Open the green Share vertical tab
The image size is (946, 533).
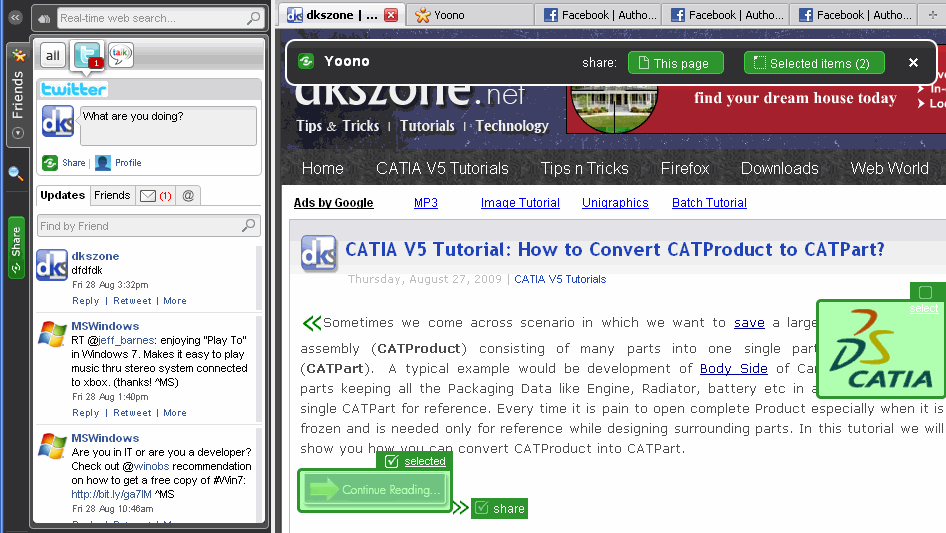point(16,247)
